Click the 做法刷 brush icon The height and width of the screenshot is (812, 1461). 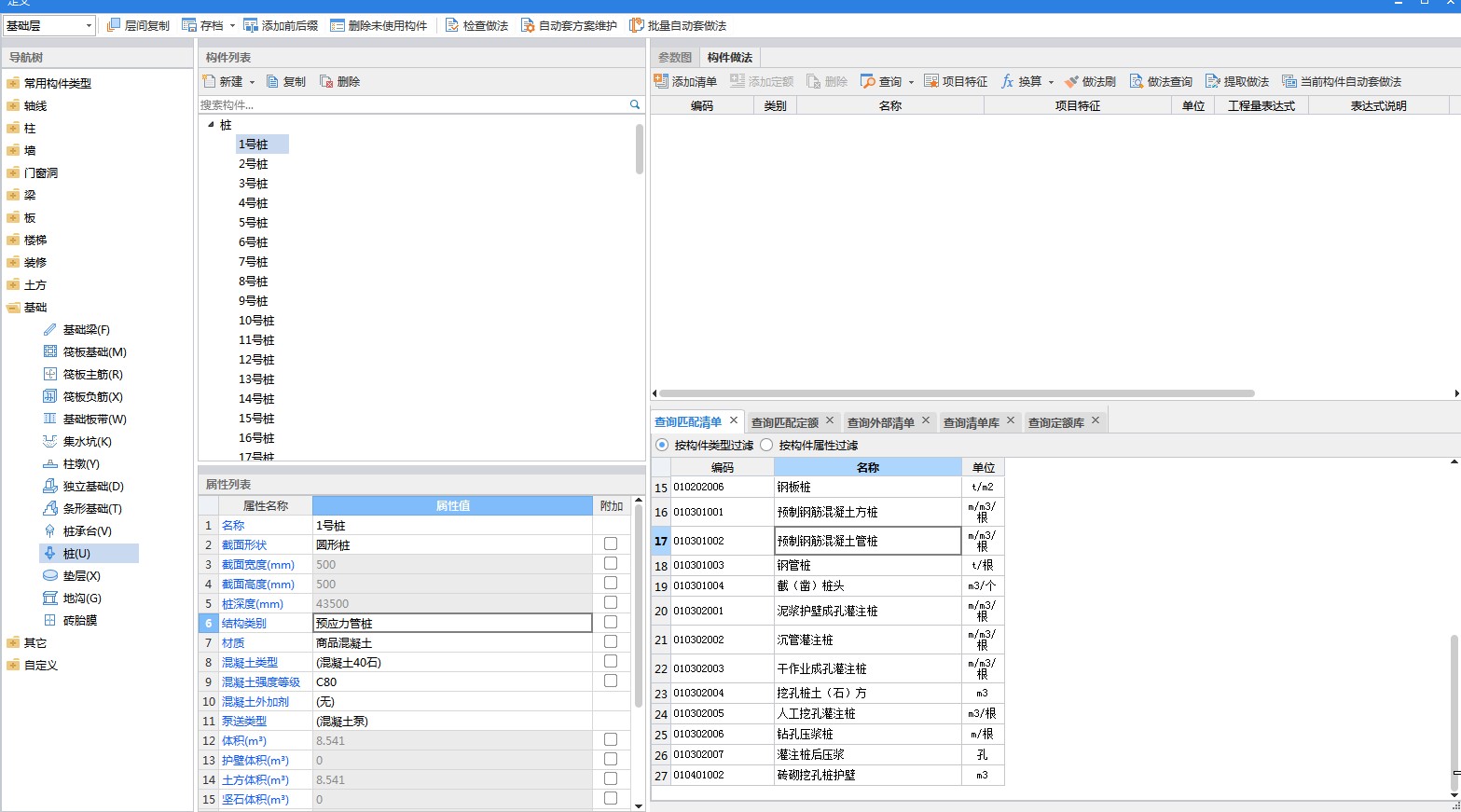tap(1071, 81)
